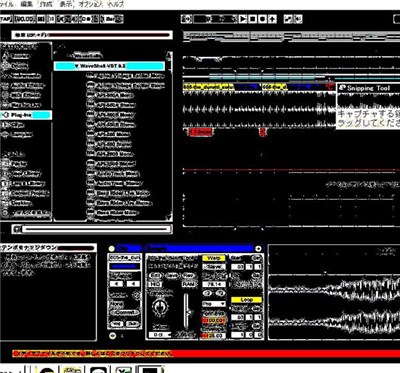
Task: Open the オプション menu
Action: pos(90,4)
